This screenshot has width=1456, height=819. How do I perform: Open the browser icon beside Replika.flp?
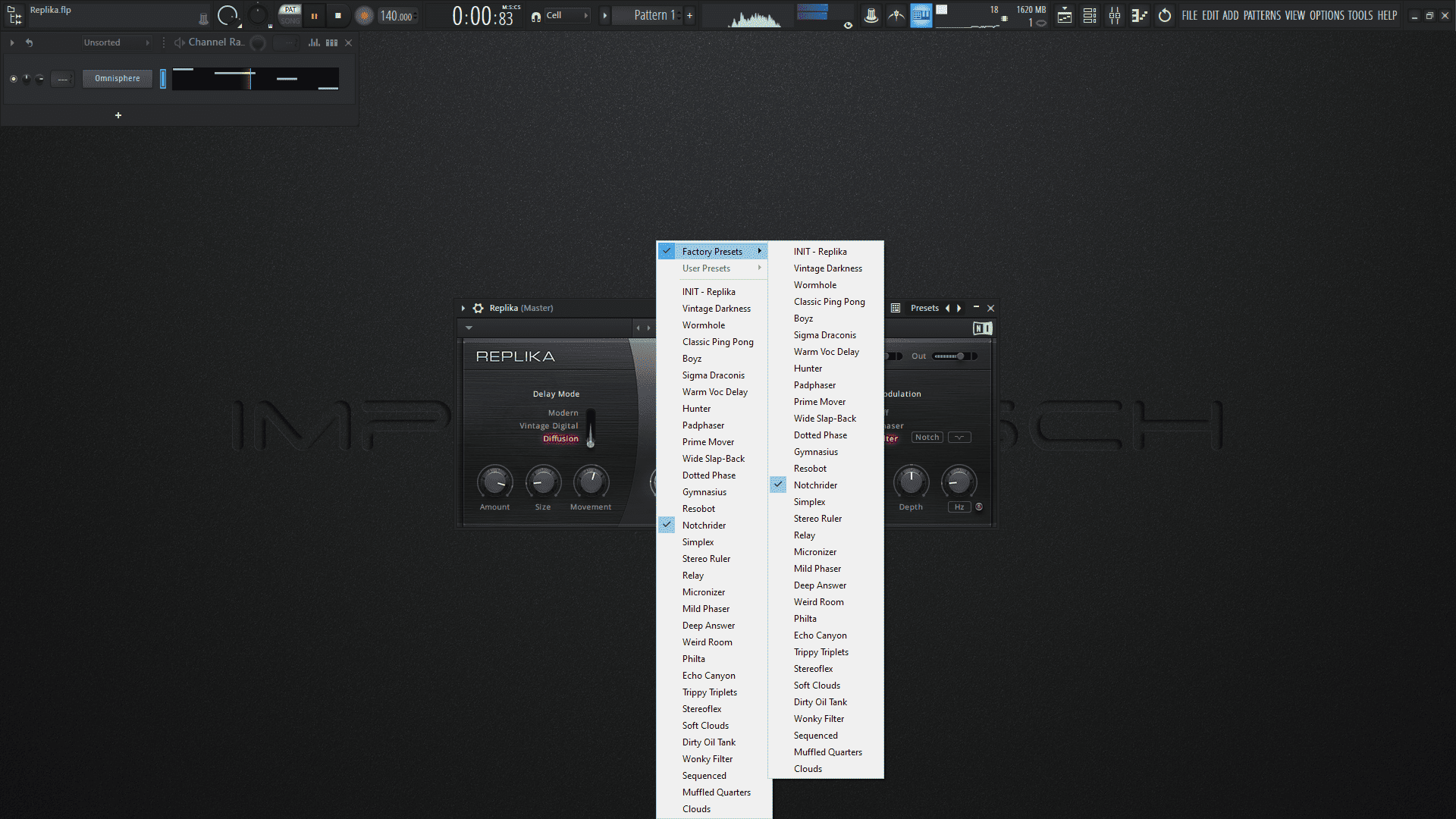[x=14, y=15]
